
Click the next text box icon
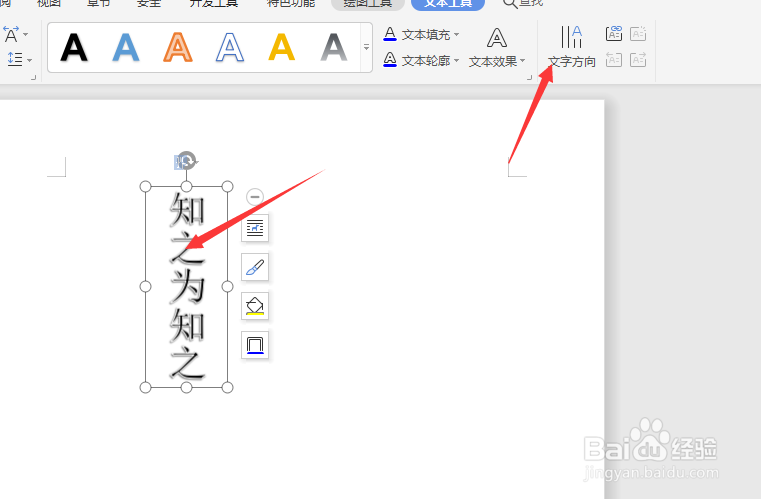[638, 60]
